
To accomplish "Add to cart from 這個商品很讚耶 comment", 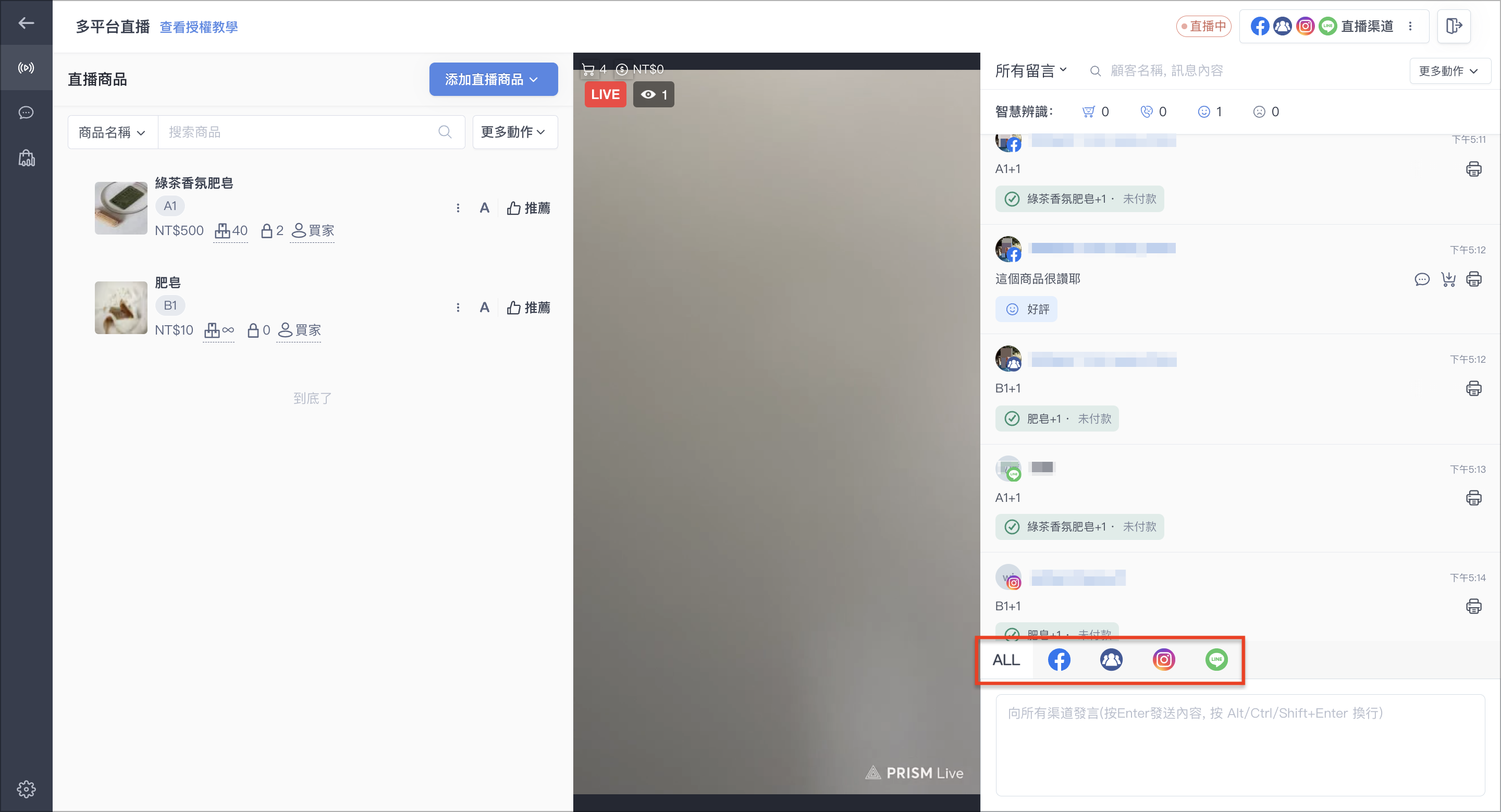I will coord(1448,279).
